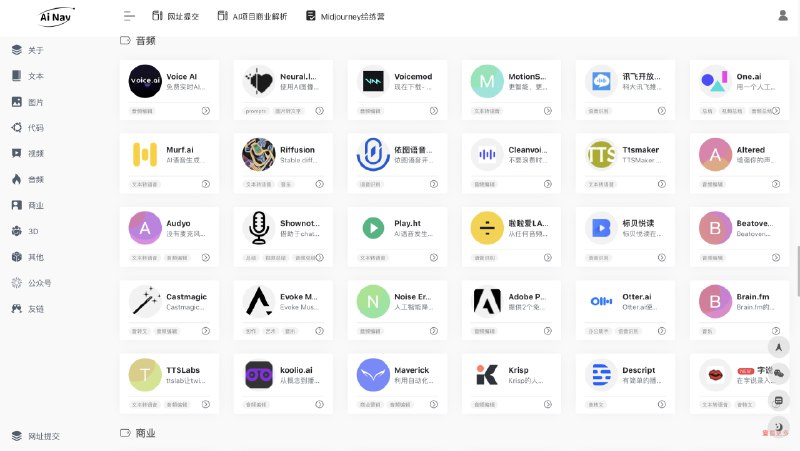800x451 pixels.
Task: Select 代码 in the sidebar
Action: [36, 128]
